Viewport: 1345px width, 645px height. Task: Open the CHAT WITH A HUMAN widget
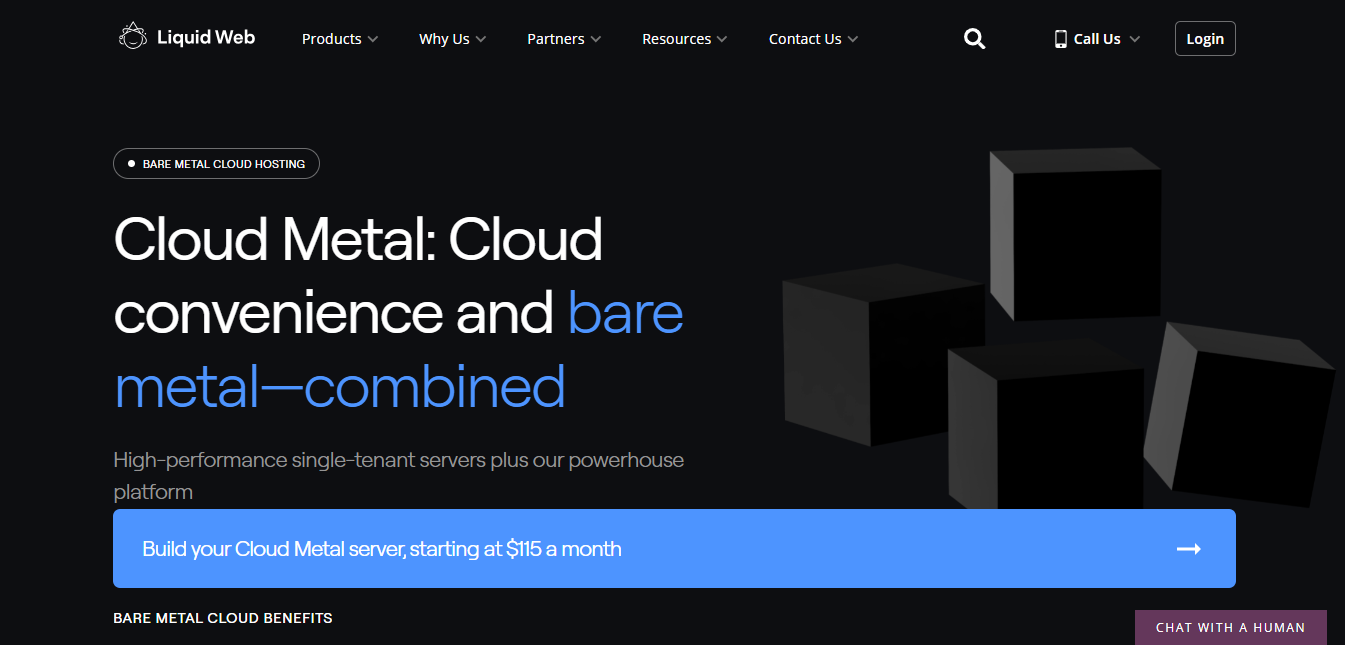[x=1230, y=627]
